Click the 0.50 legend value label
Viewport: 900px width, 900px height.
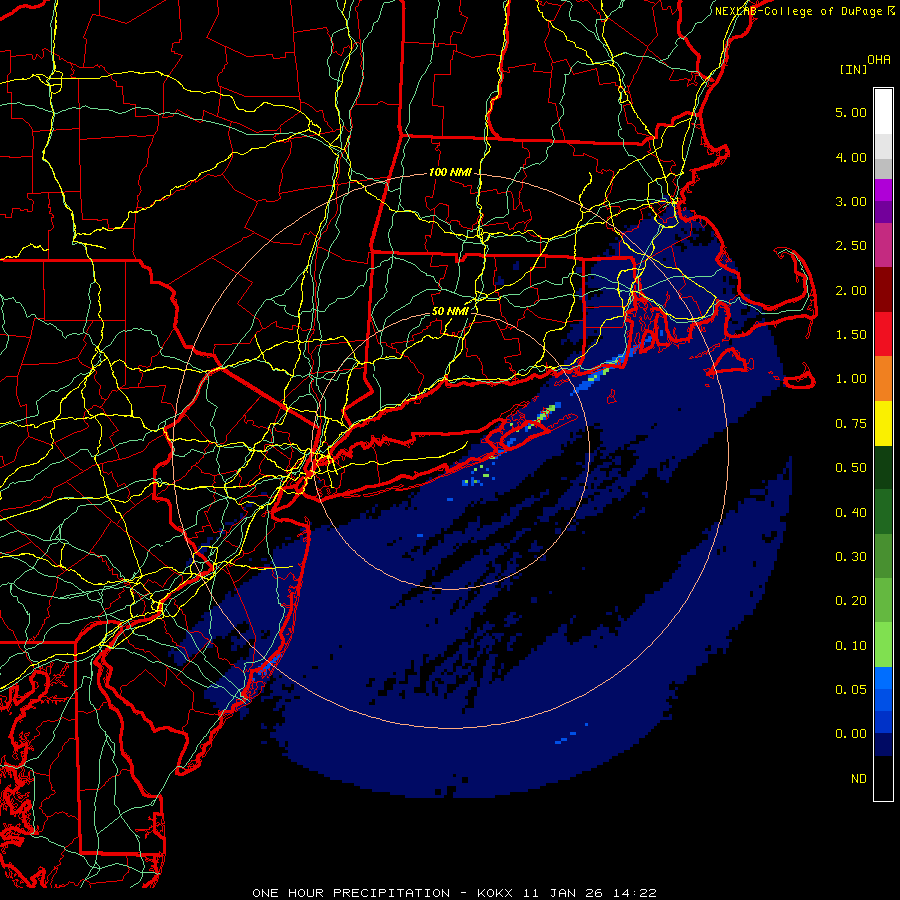(x=851, y=468)
